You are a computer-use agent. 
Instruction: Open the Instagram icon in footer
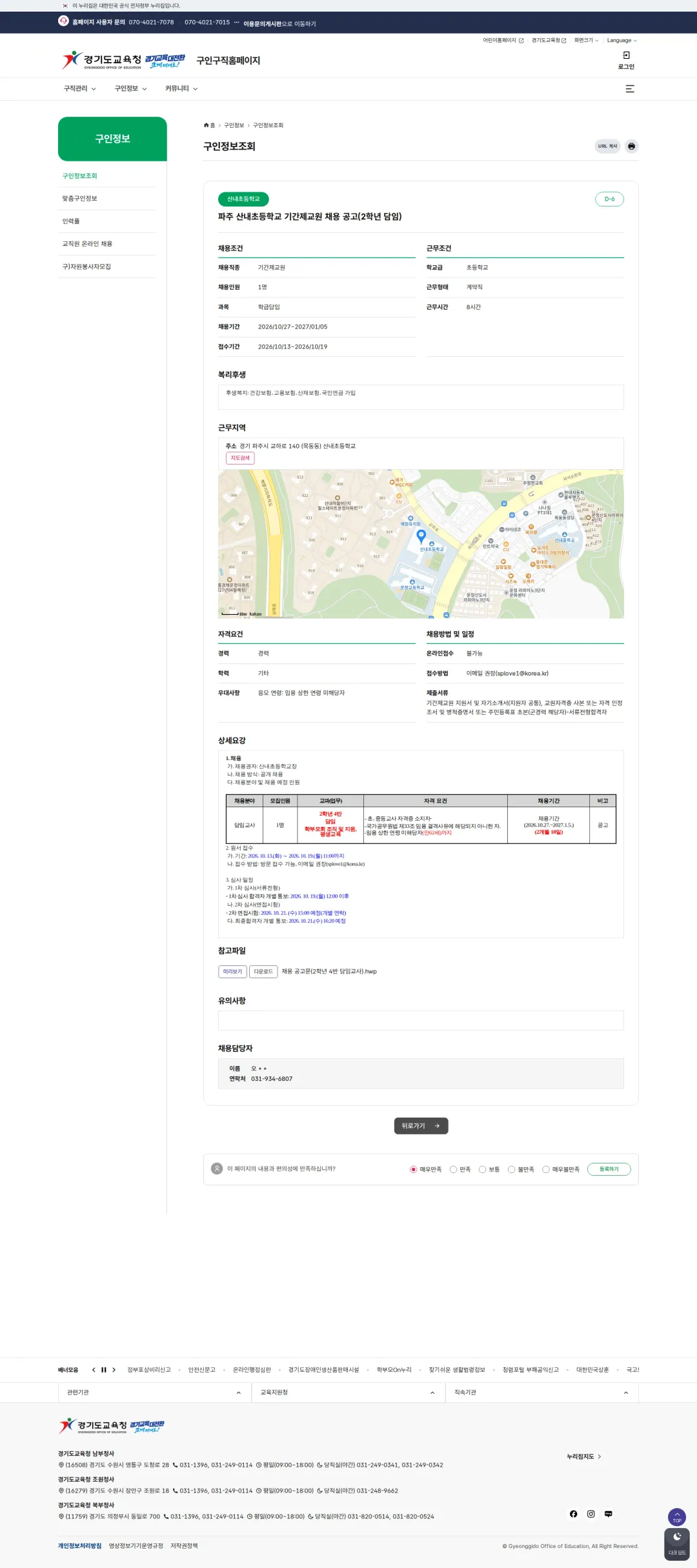point(591,1514)
